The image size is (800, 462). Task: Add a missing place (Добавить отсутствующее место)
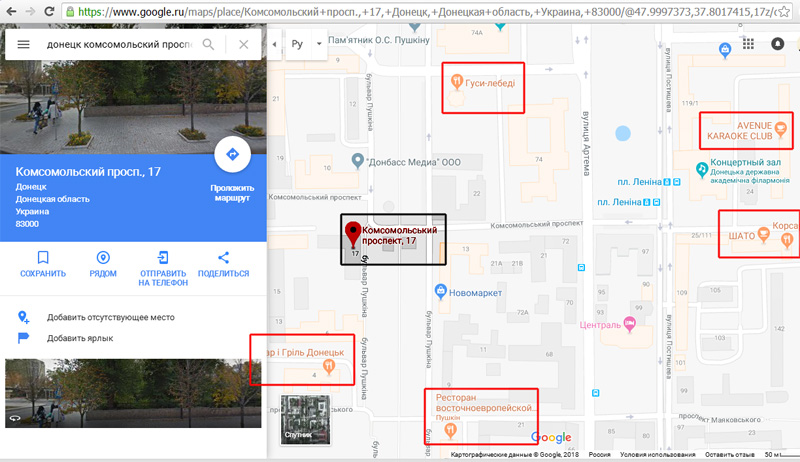[x=111, y=317]
